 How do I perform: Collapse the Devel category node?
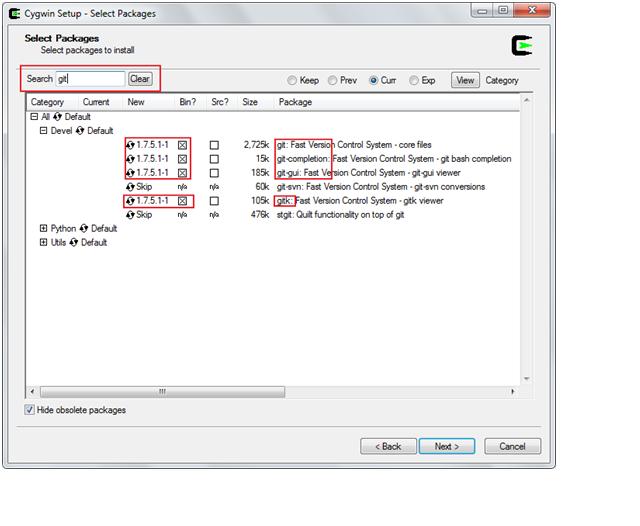pyautogui.click(x=43, y=131)
